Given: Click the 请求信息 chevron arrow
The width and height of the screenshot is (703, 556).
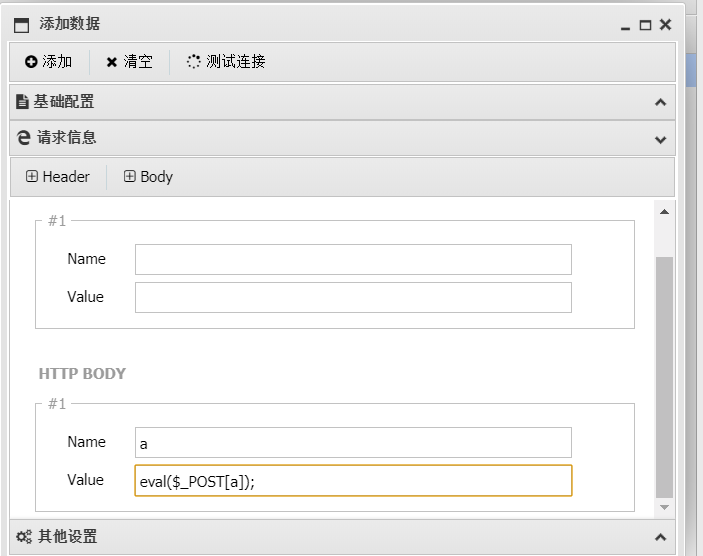Looking at the screenshot, I should [660, 139].
